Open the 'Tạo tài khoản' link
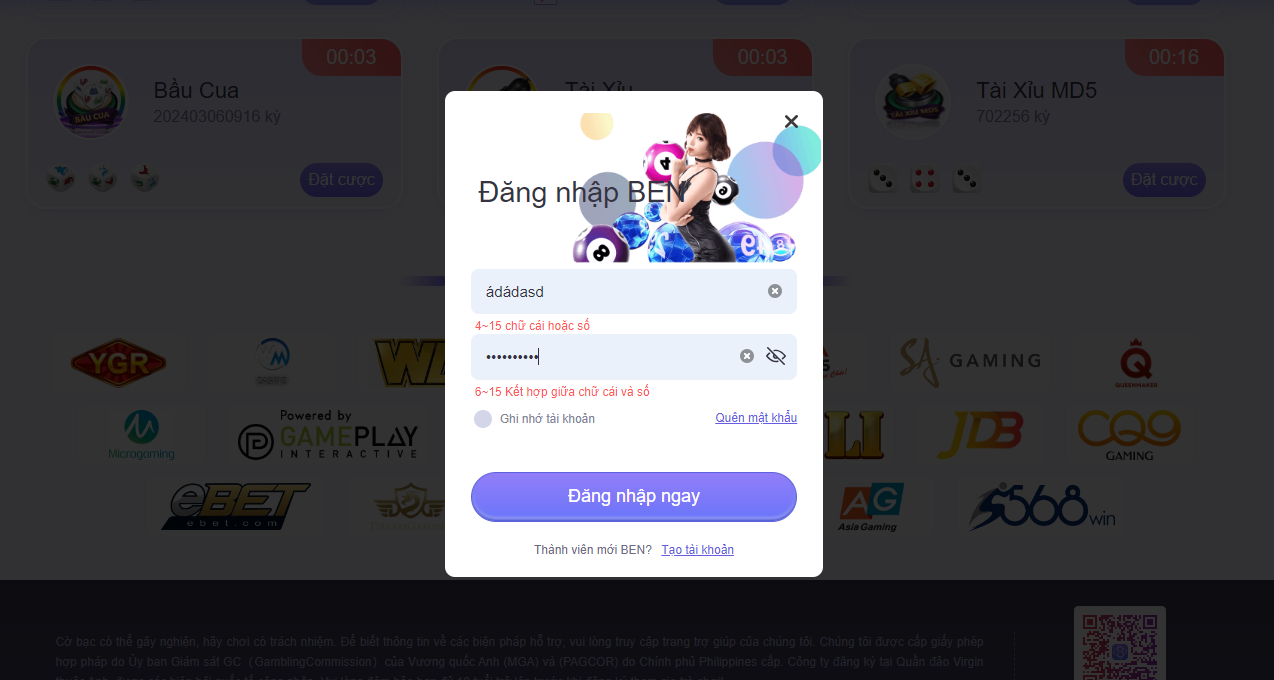This screenshot has height=680, width=1274. click(x=698, y=550)
